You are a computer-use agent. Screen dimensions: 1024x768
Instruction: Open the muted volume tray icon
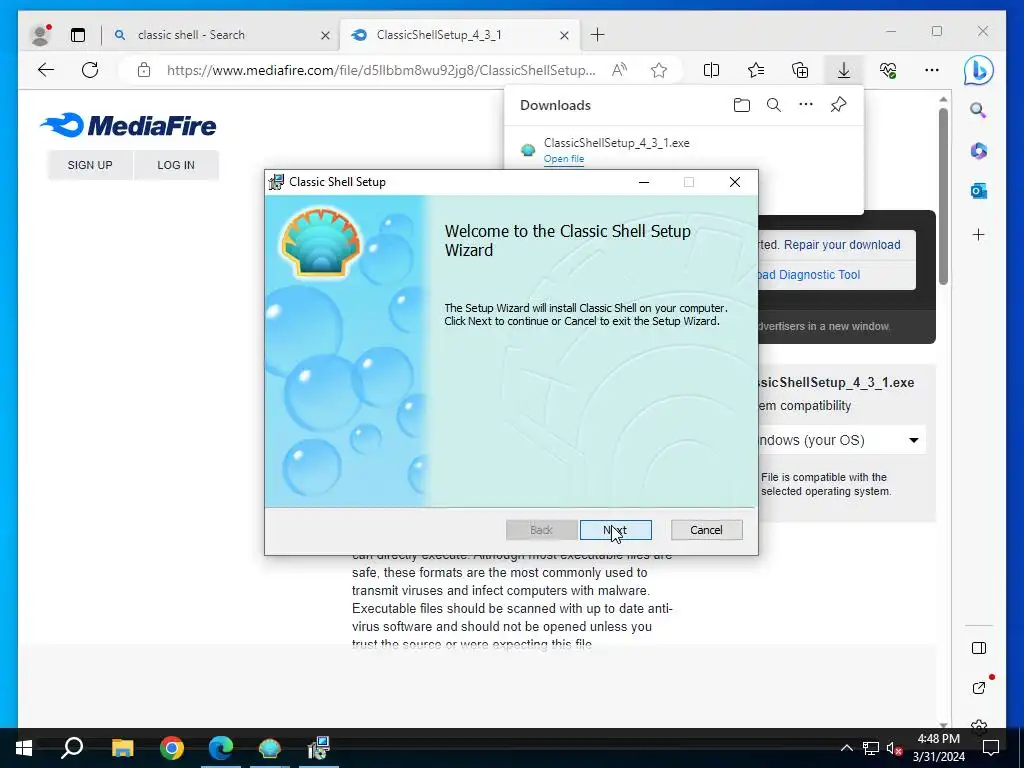click(x=894, y=748)
